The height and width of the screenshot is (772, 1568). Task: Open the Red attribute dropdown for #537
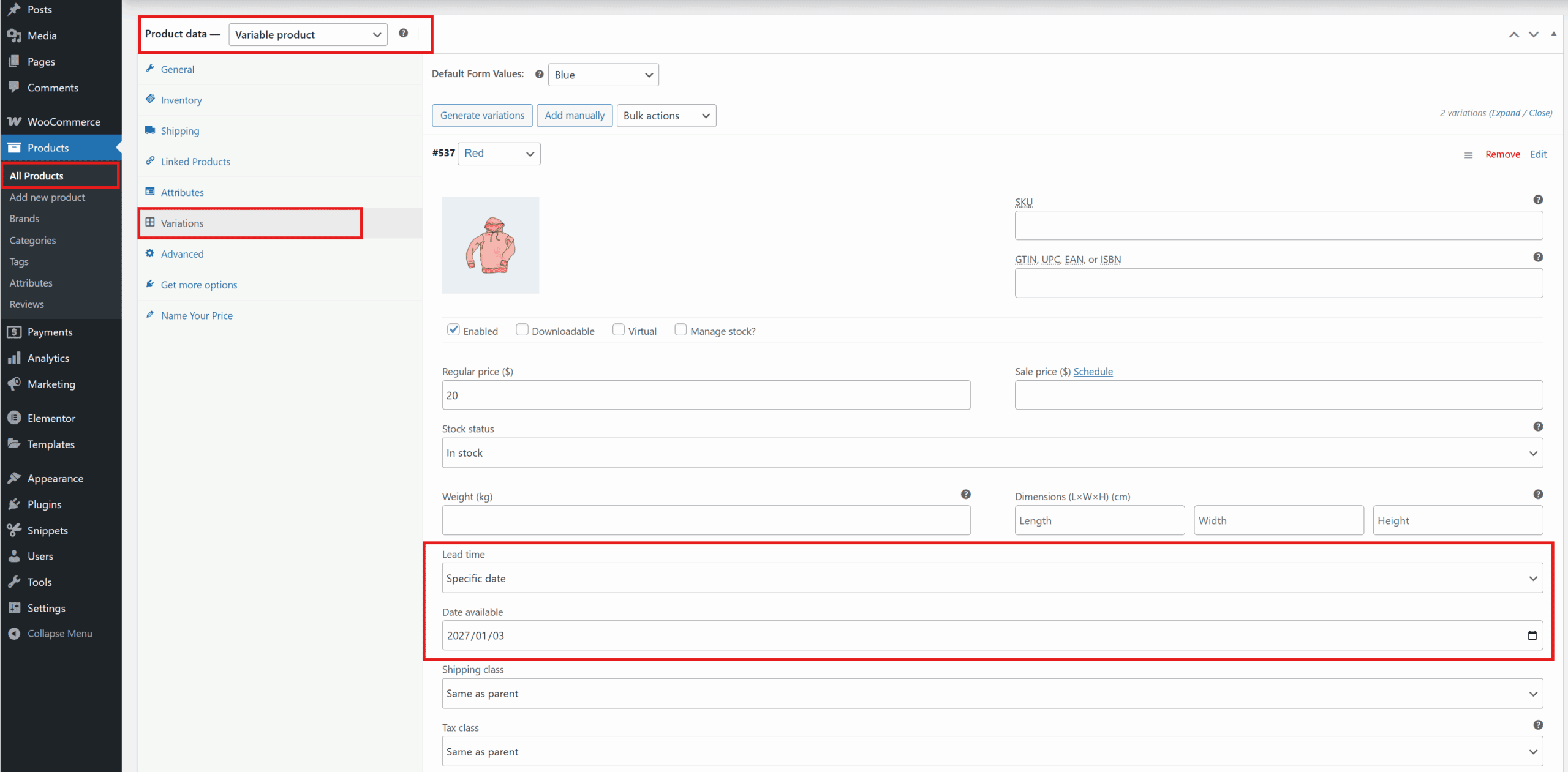[499, 154]
